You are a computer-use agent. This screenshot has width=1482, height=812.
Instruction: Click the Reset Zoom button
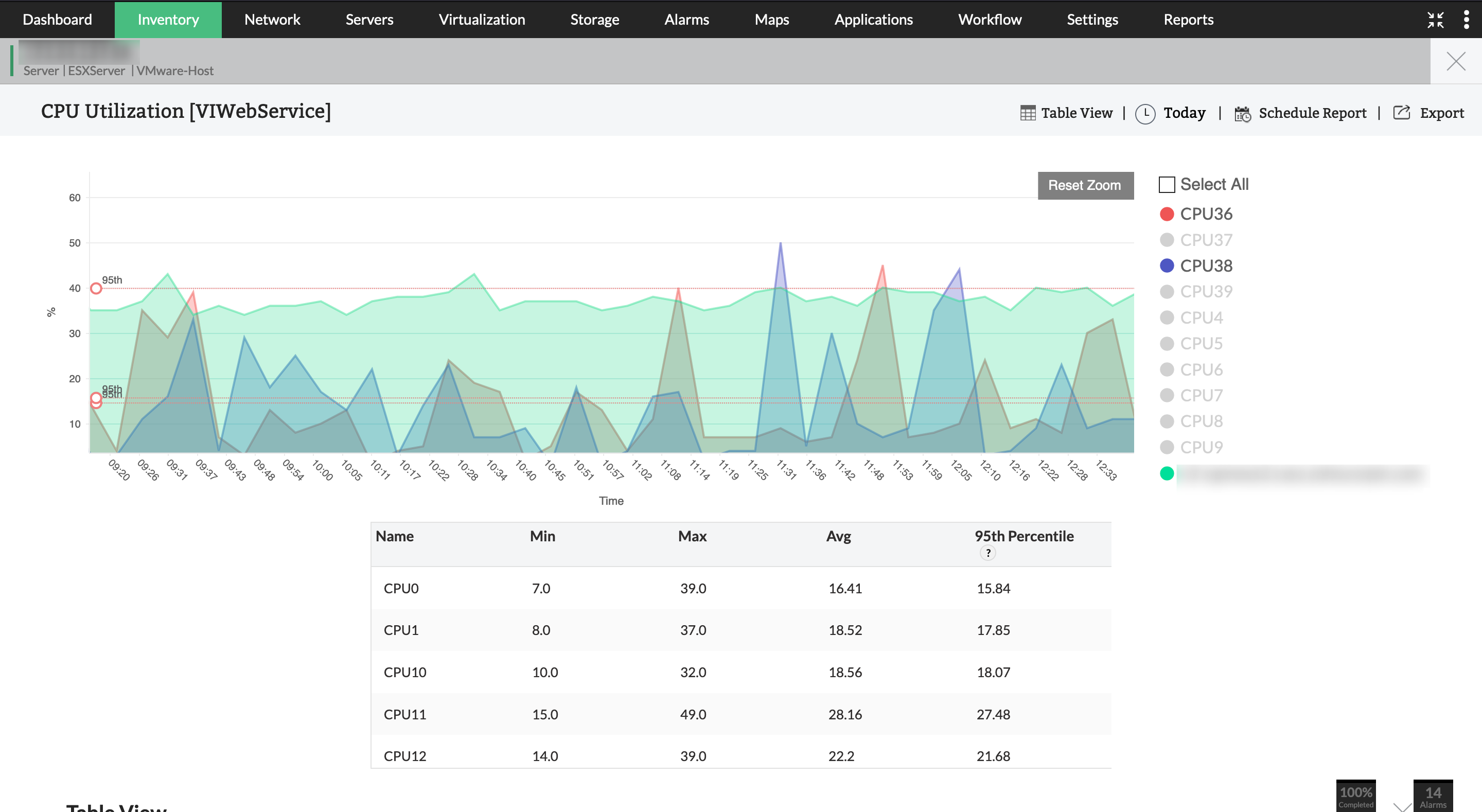point(1085,185)
